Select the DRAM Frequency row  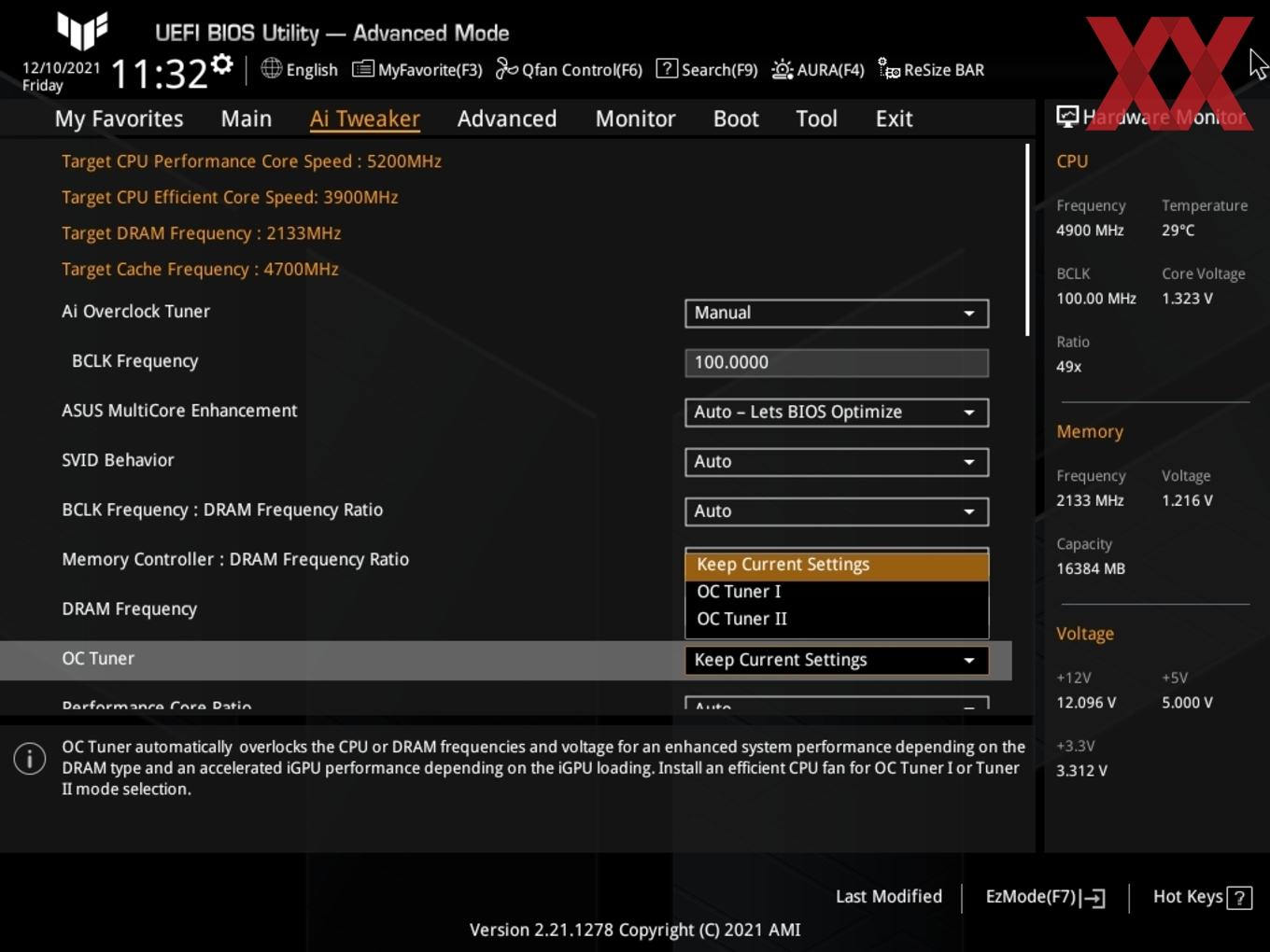pyautogui.click(x=129, y=609)
